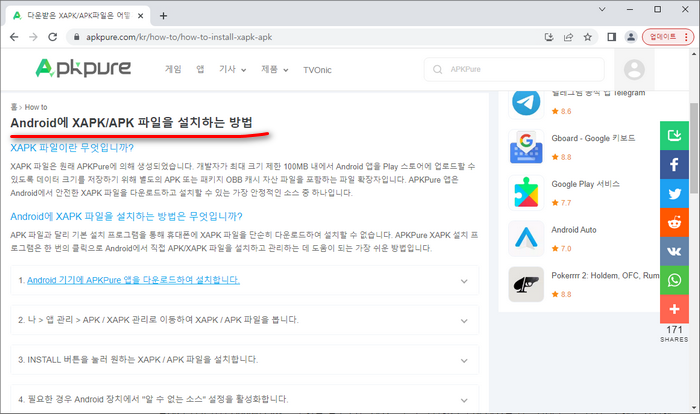Reload the page with refresh icon

point(53,37)
